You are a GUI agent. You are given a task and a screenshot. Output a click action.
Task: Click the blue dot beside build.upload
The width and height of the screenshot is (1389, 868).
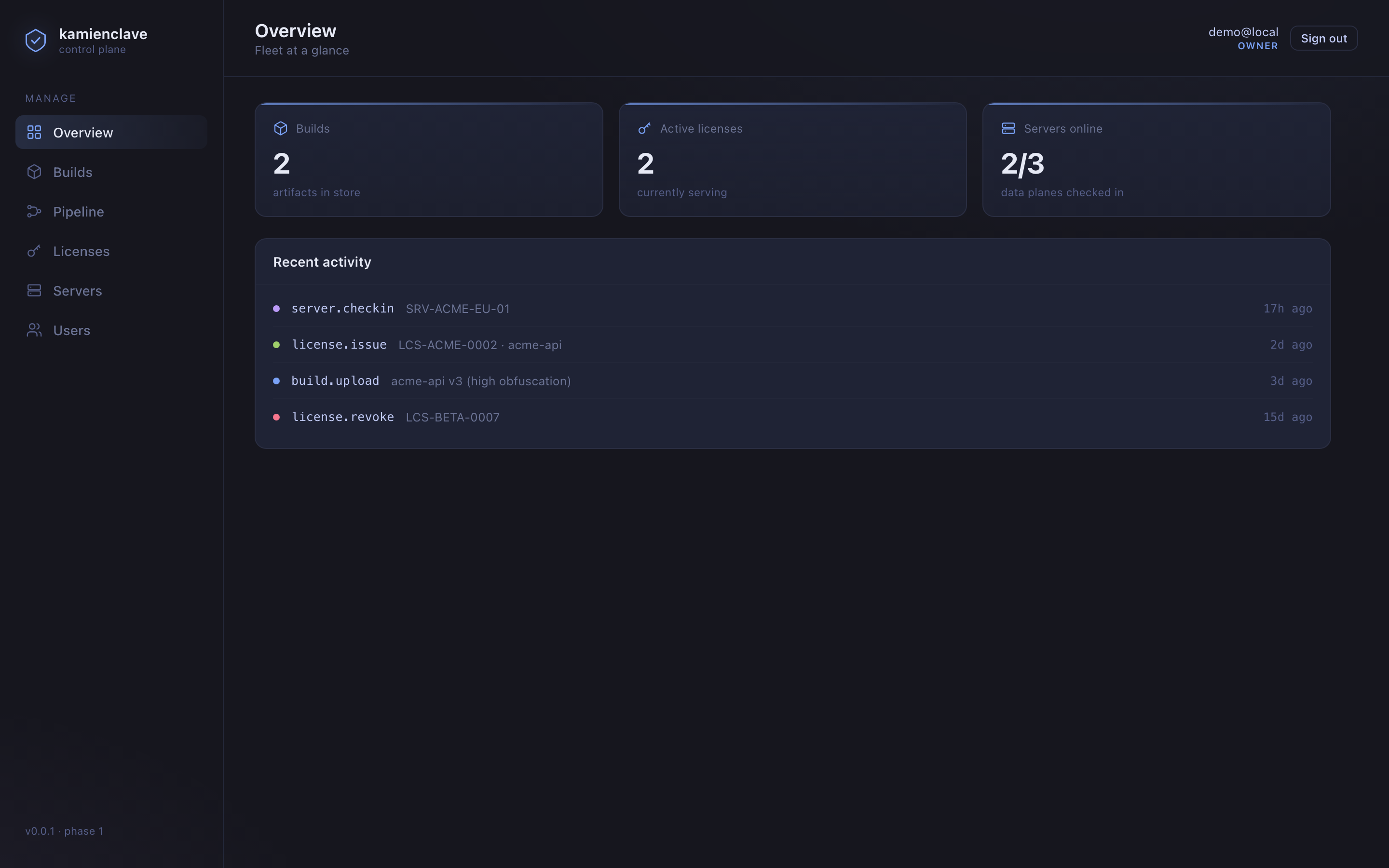[x=277, y=381]
